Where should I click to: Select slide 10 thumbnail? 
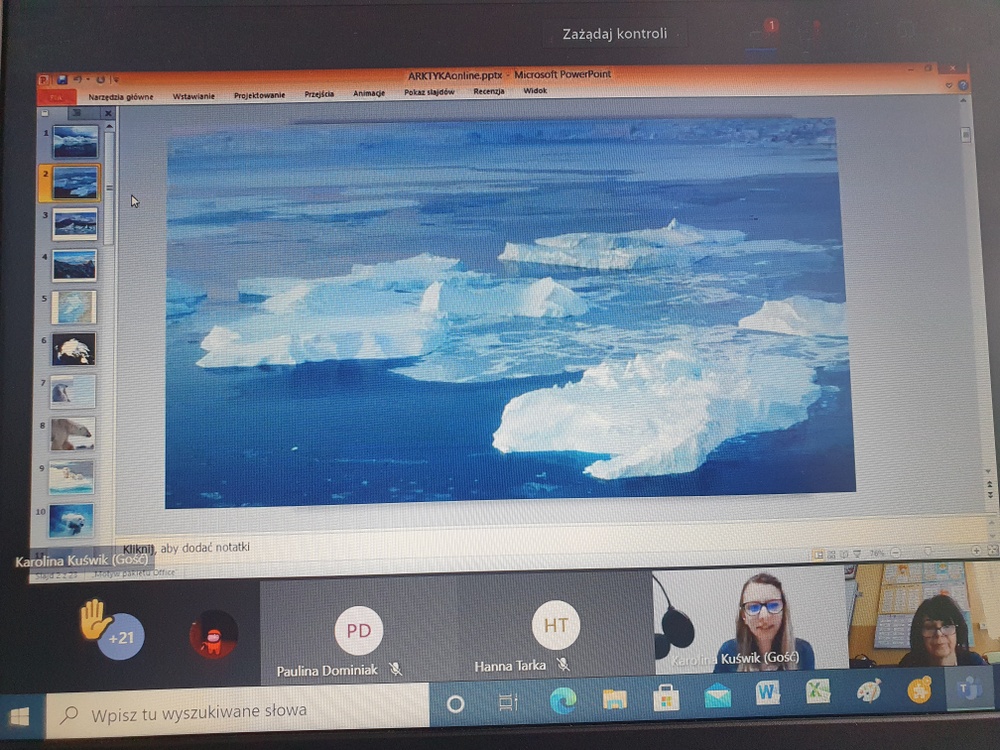(71, 520)
